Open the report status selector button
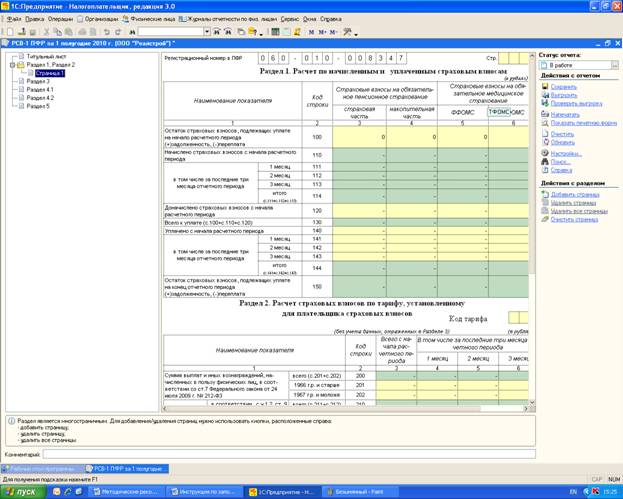Image resolution: width=623 pixels, height=499 pixels. (x=615, y=65)
